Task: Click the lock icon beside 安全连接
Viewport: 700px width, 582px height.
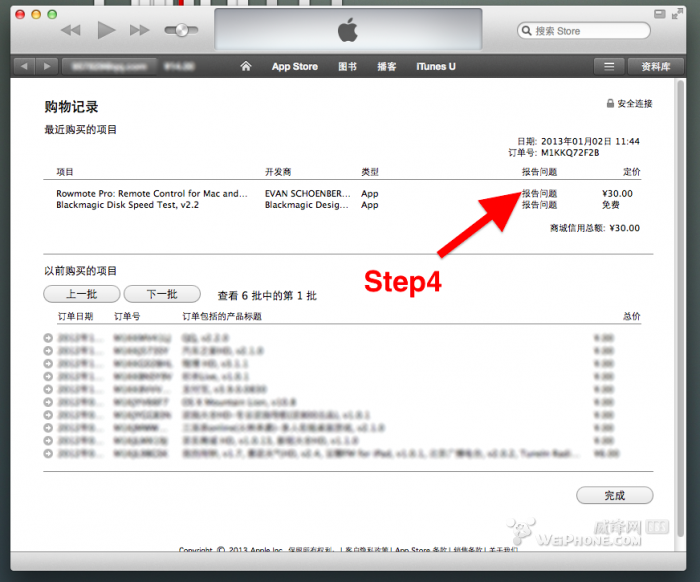Action: (610, 104)
